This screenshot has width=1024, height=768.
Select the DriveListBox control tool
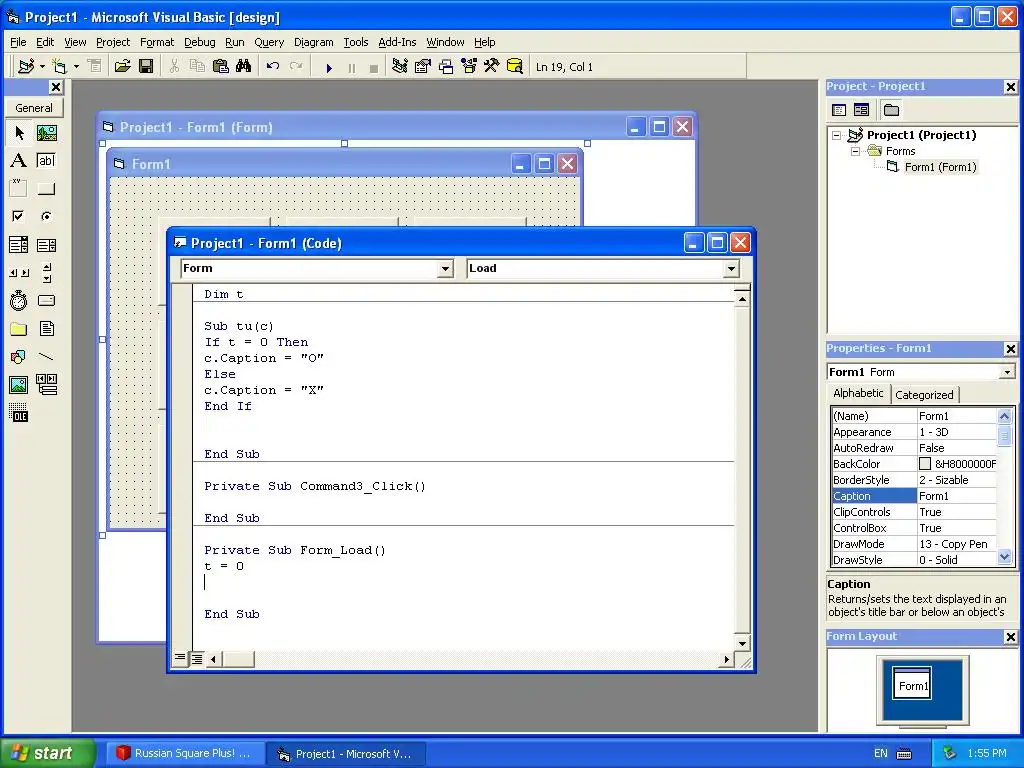(46, 300)
